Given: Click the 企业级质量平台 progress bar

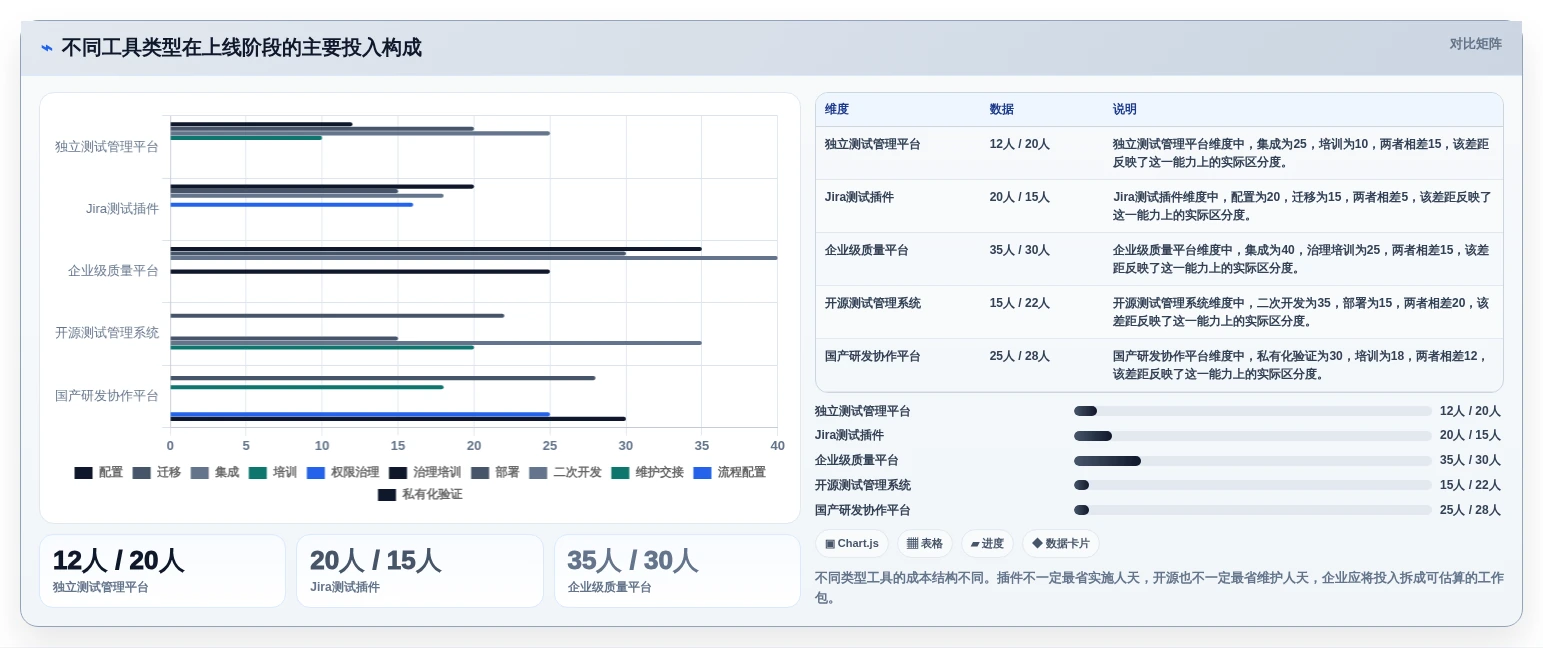Looking at the screenshot, I should coord(1252,461).
